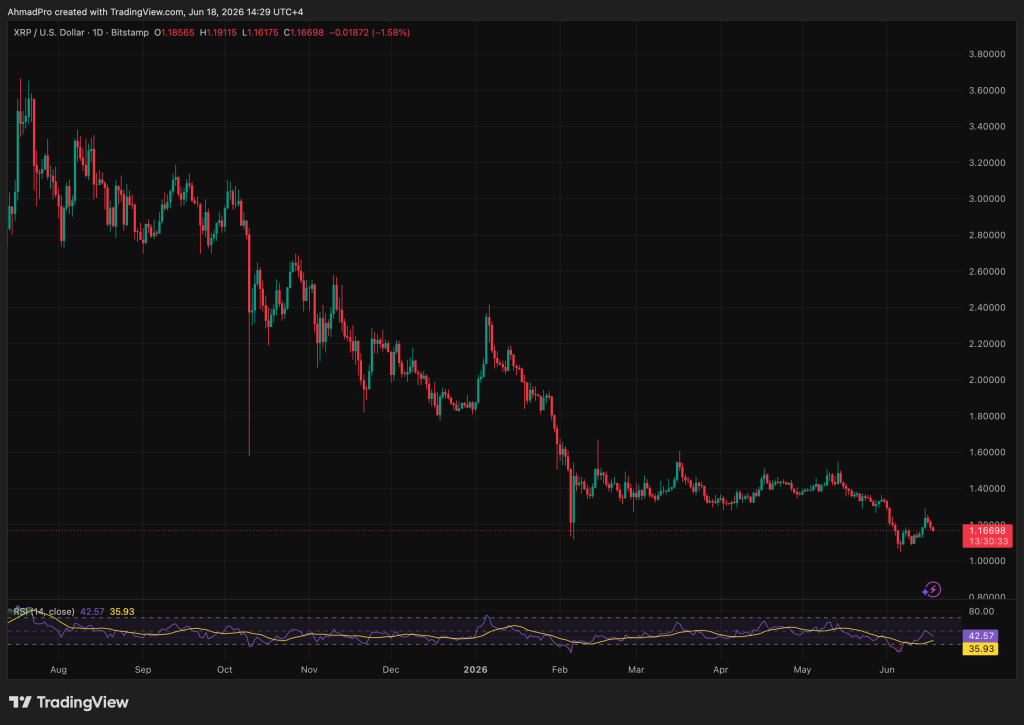Click the RSI (14, close) indicator label
Screen dimensions: 1024x725
(44, 612)
